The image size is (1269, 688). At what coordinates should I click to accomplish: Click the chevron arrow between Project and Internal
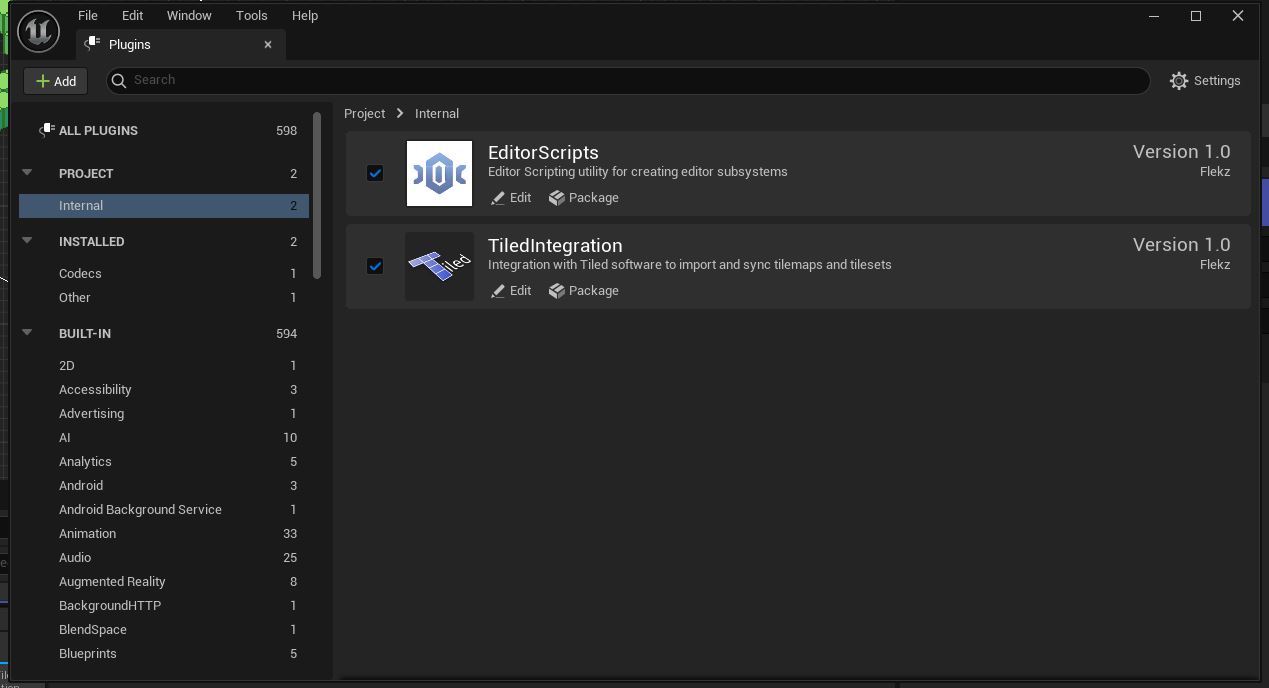pos(400,113)
